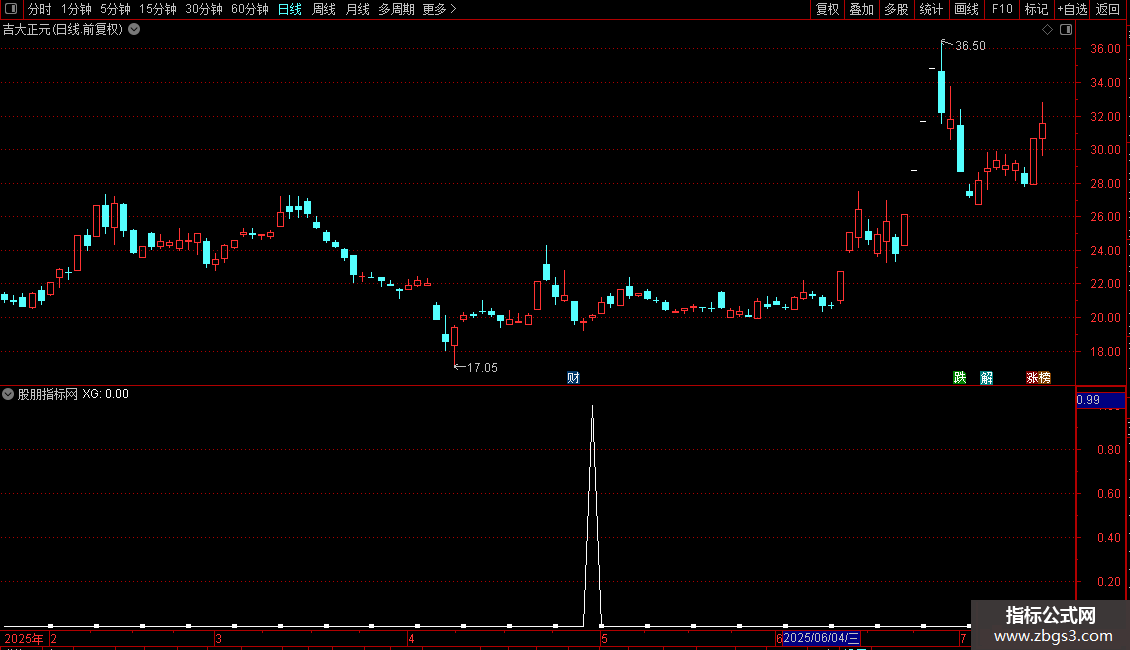Click the 36.00 price axis label
The height and width of the screenshot is (650, 1130).
point(1105,49)
